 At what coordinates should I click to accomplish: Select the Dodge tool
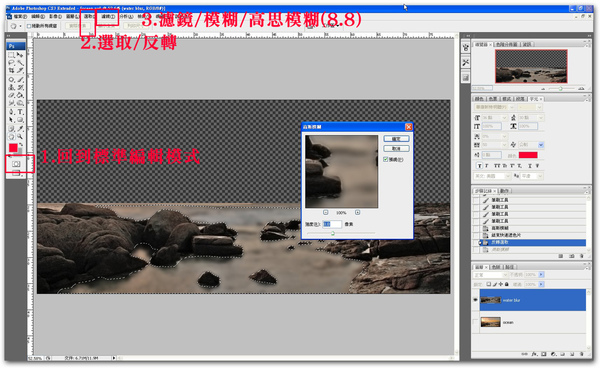pyautogui.click(x=20, y=103)
